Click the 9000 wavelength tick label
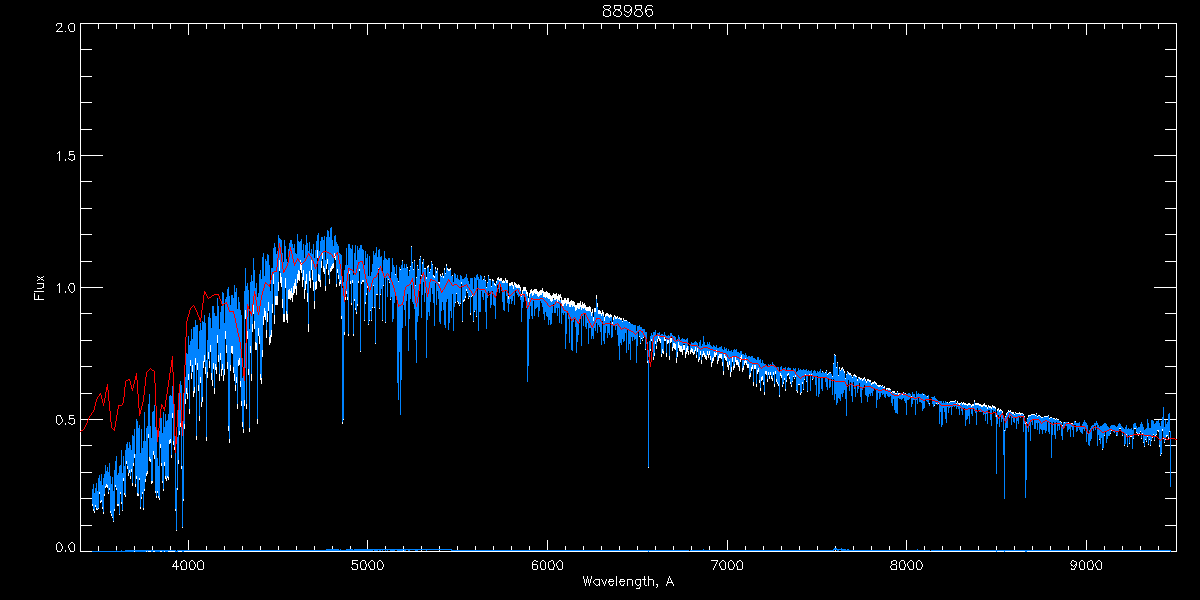 [x=1086, y=565]
